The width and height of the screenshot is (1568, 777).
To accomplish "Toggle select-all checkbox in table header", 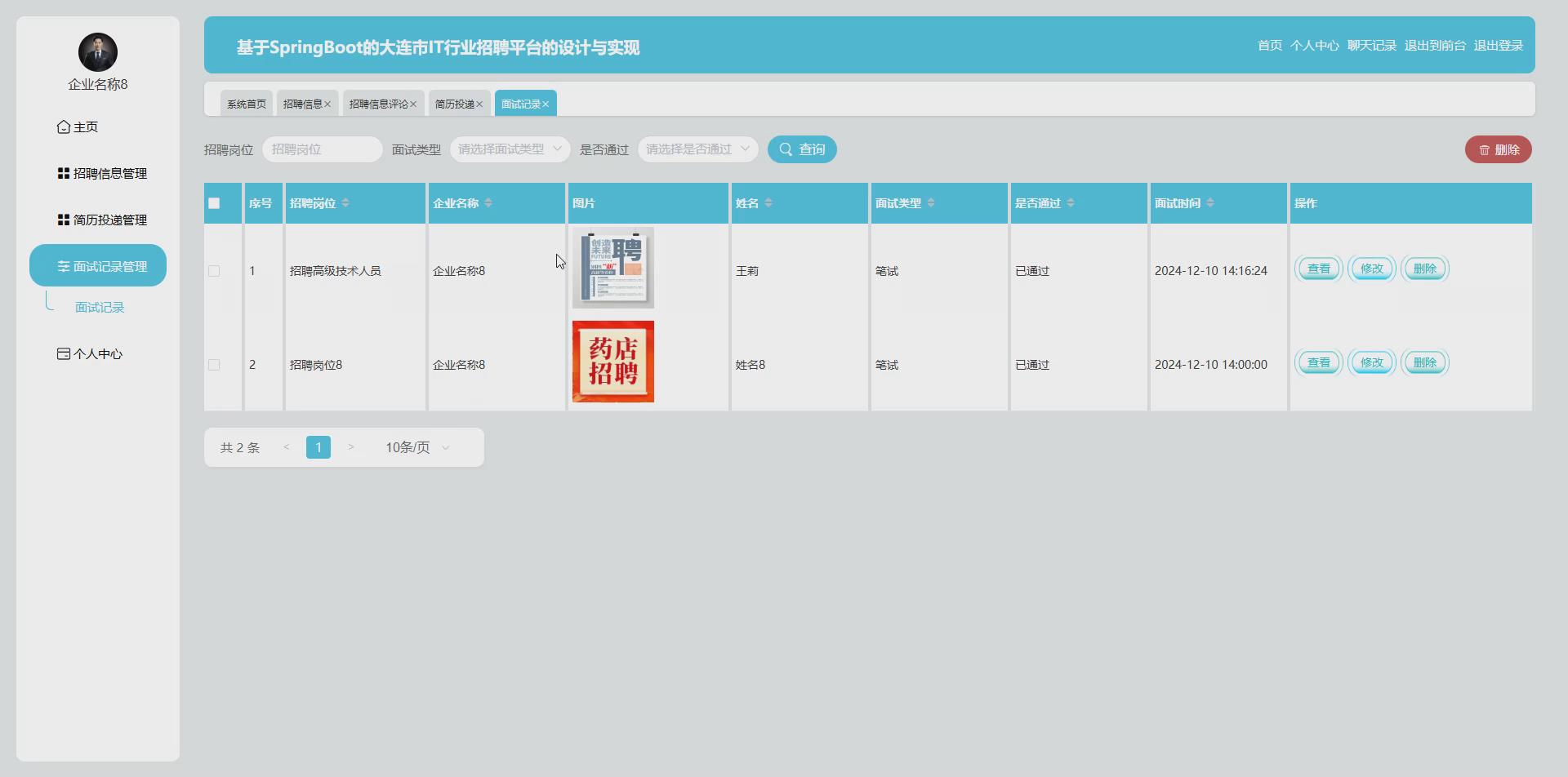I will point(214,203).
